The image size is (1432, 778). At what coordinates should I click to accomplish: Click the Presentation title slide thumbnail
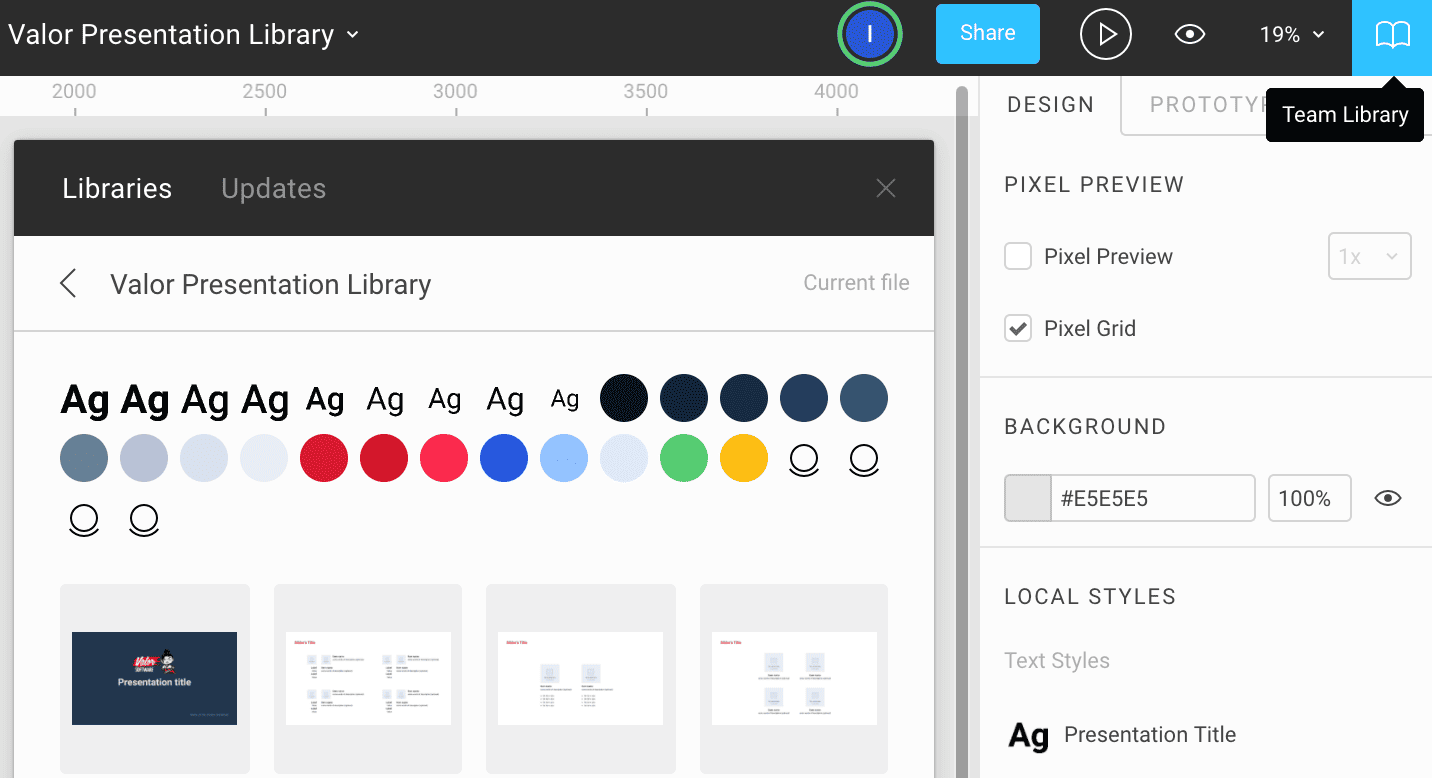pyautogui.click(x=154, y=678)
